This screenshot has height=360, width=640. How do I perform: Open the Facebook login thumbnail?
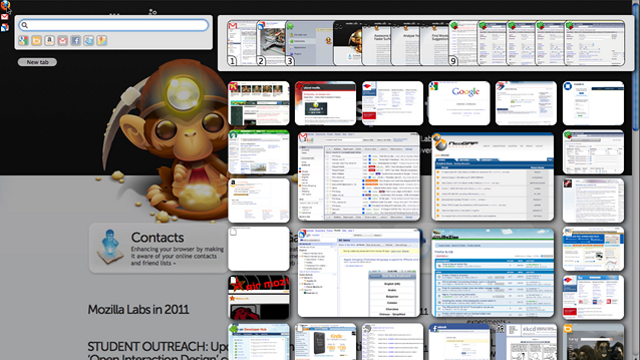click(459, 342)
